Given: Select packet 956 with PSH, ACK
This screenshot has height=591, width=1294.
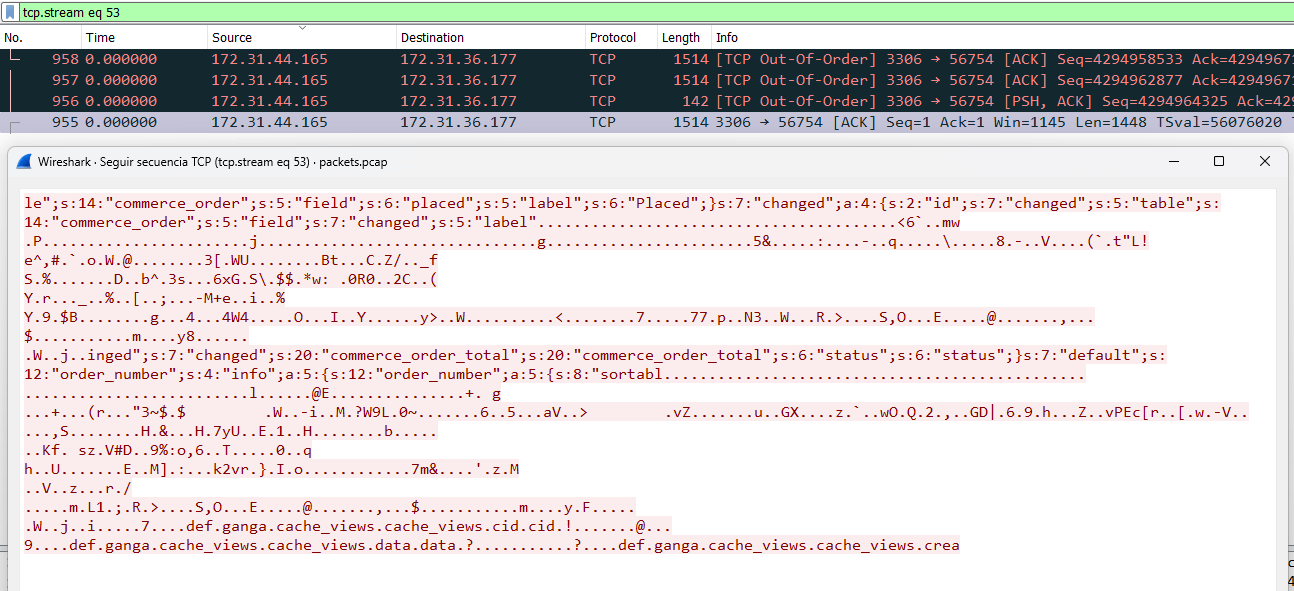Looking at the screenshot, I should point(647,101).
